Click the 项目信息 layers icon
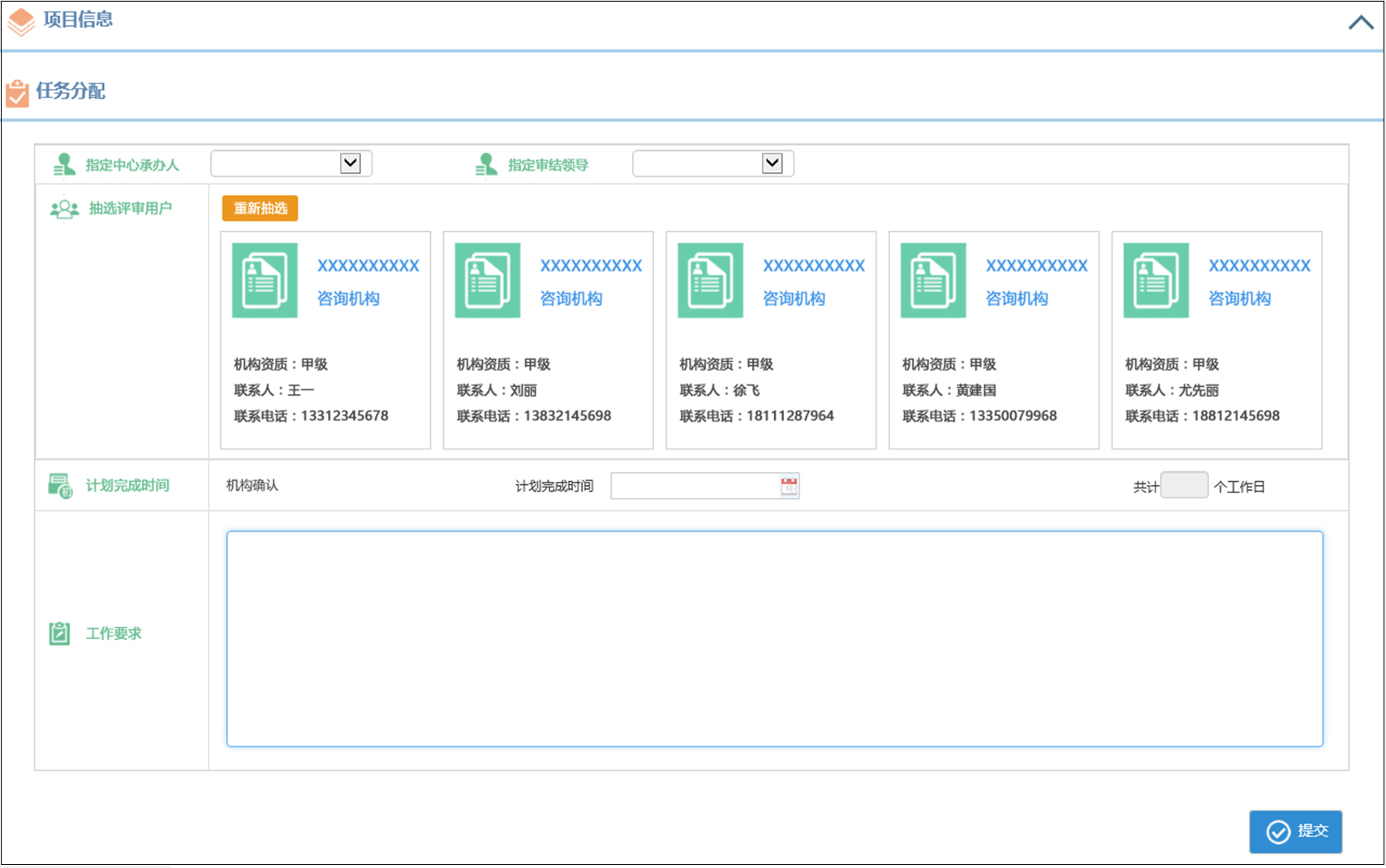1386x868 pixels. point(20,21)
